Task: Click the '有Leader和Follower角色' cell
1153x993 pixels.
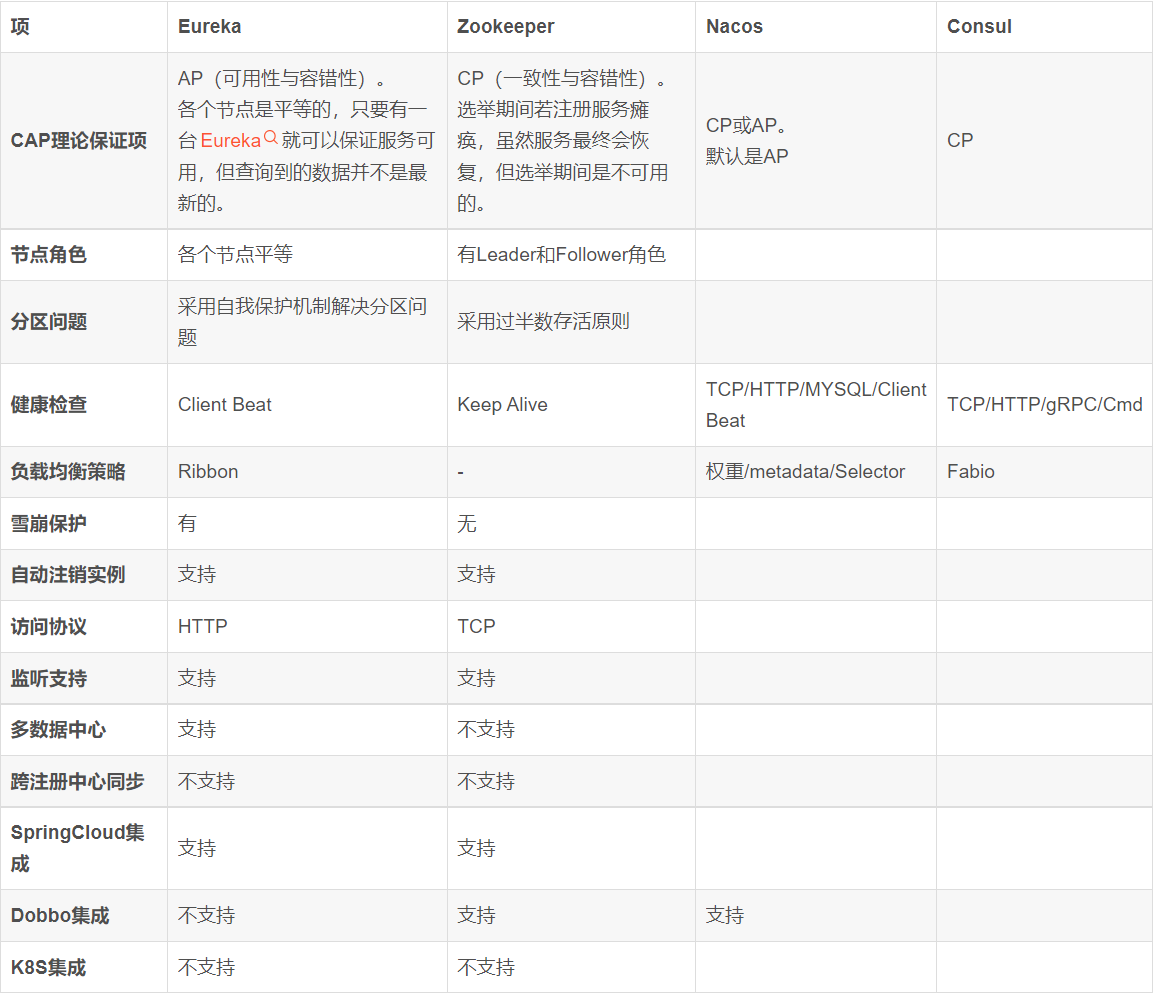Action: click(571, 255)
